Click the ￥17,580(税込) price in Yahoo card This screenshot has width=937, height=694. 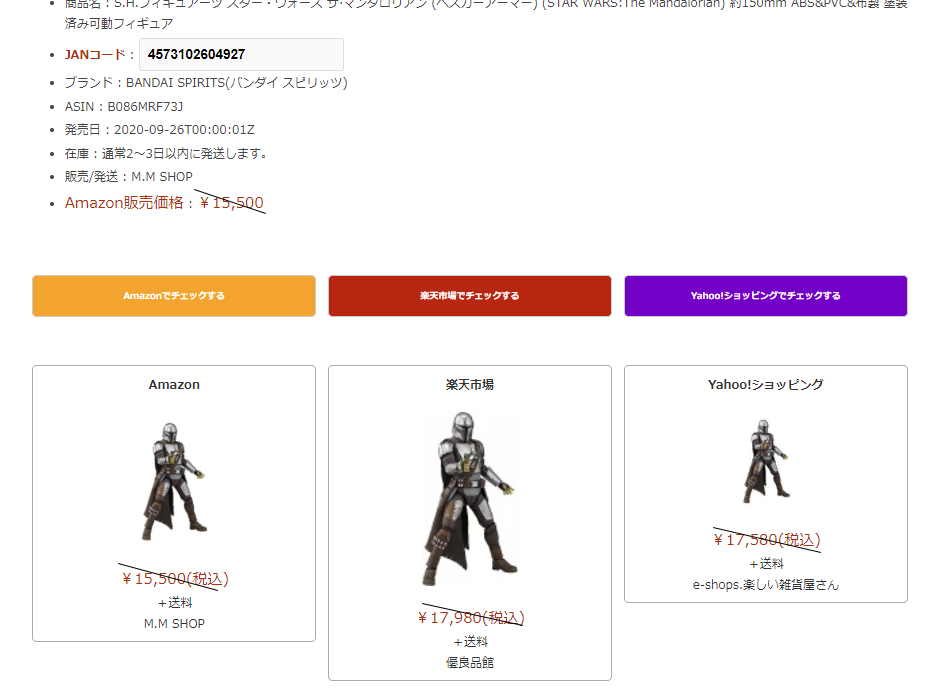tap(767, 540)
